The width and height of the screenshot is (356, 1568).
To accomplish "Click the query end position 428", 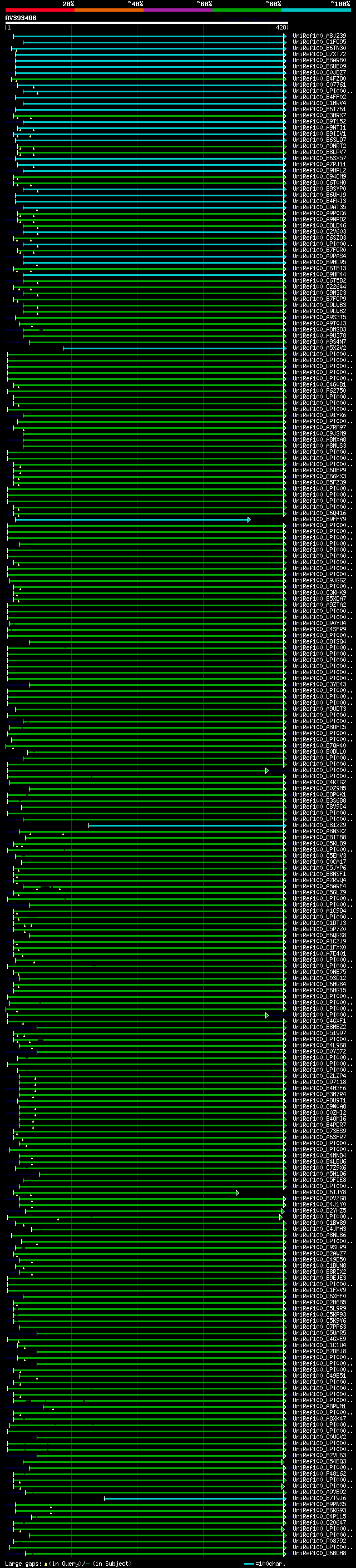I will 280,27.
